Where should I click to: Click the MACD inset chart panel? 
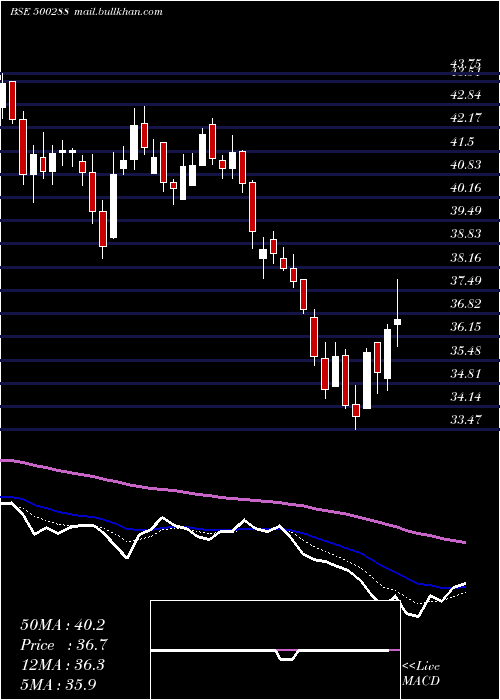point(275,650)
